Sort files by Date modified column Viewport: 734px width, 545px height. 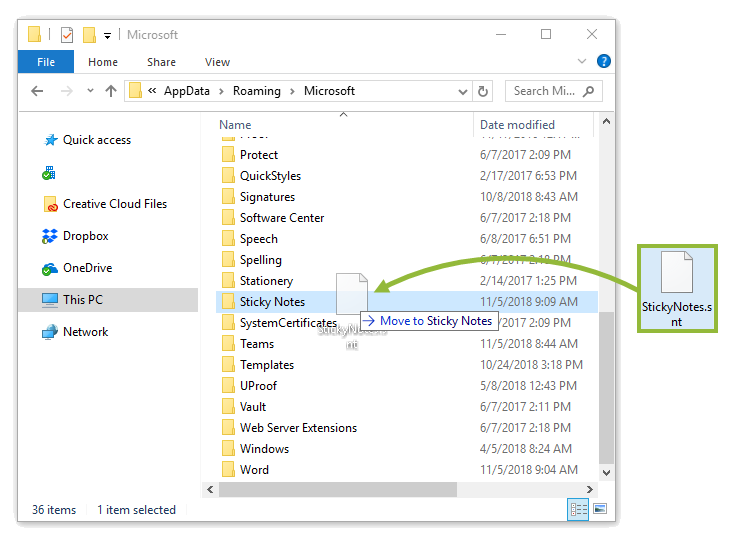[x=517, y=125]
